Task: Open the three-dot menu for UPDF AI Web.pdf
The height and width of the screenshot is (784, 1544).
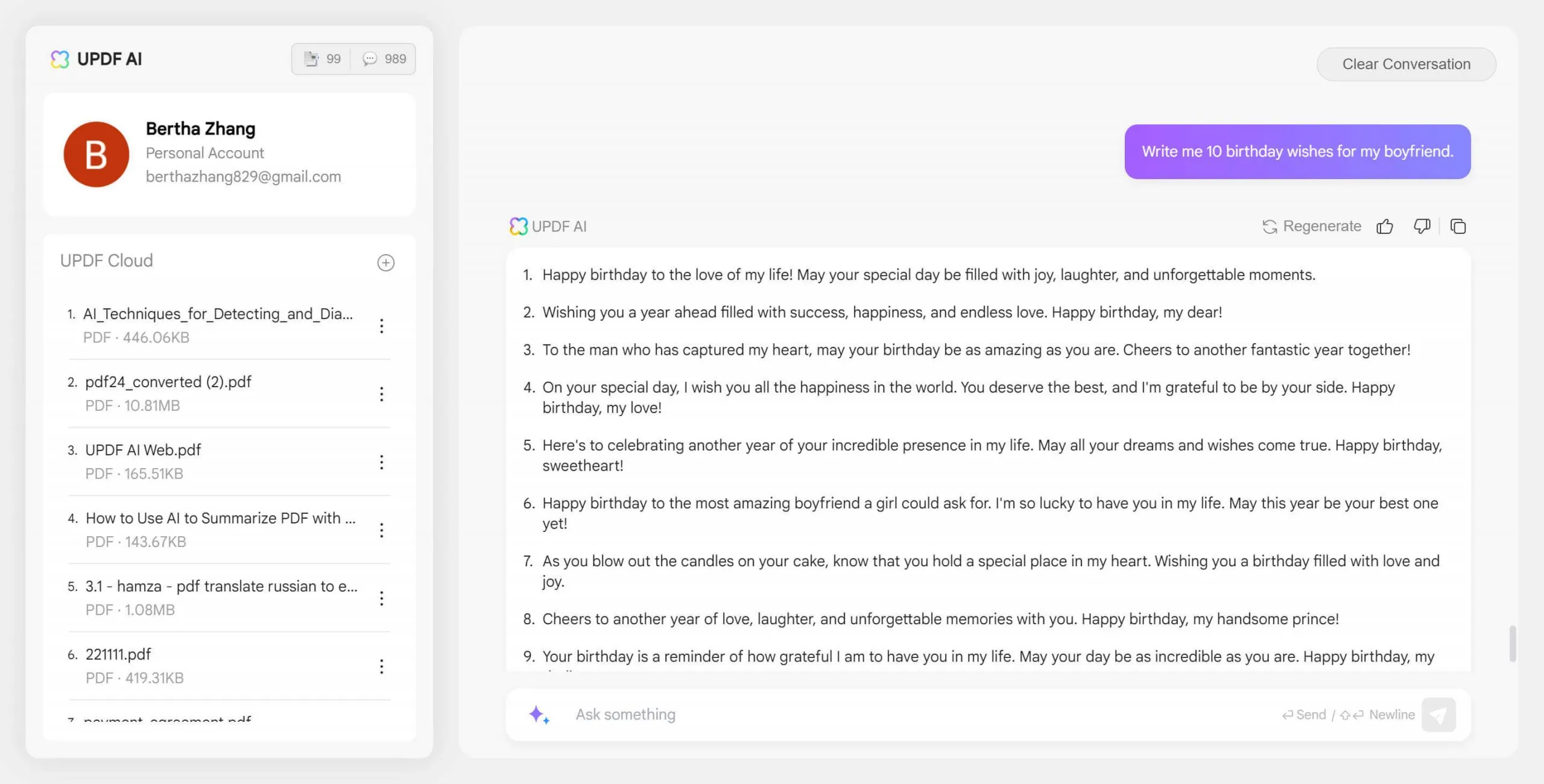Action: pyautogui.click(x=381, y=462)
